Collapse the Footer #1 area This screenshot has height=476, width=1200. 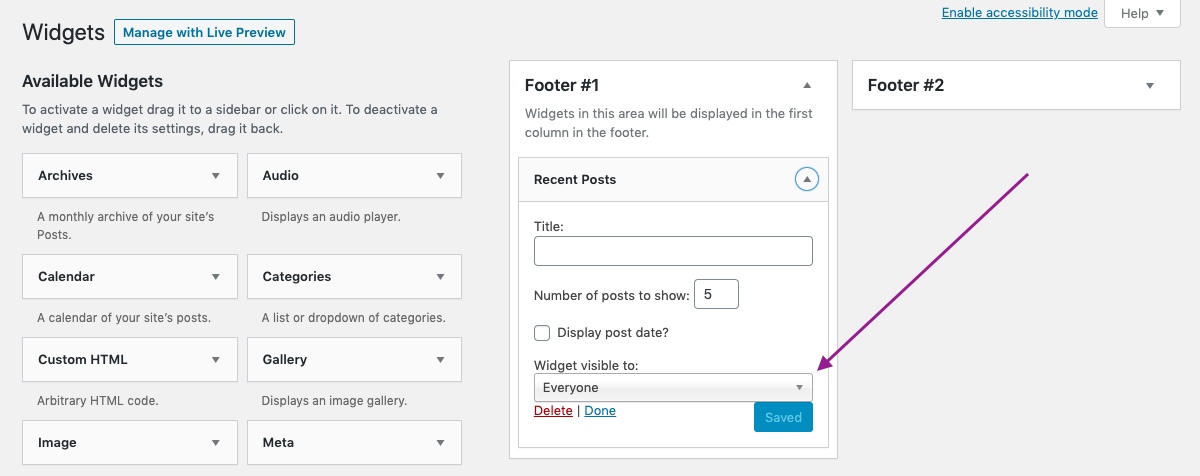[807, 86]
